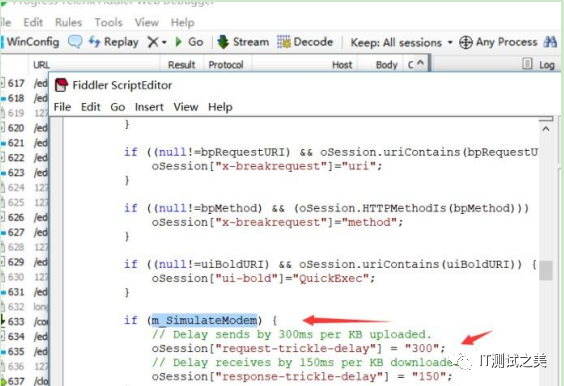Click the X remove sessions icon
The height and width of the screenshot is (386, 564).
click(153, 42)
